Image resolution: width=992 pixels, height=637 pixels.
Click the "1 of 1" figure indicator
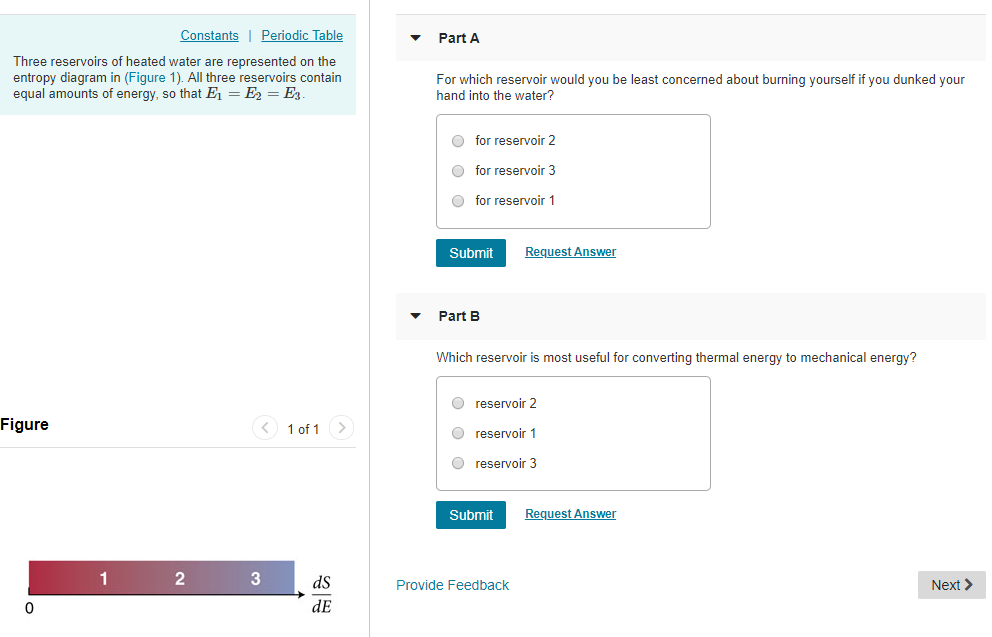303,428
